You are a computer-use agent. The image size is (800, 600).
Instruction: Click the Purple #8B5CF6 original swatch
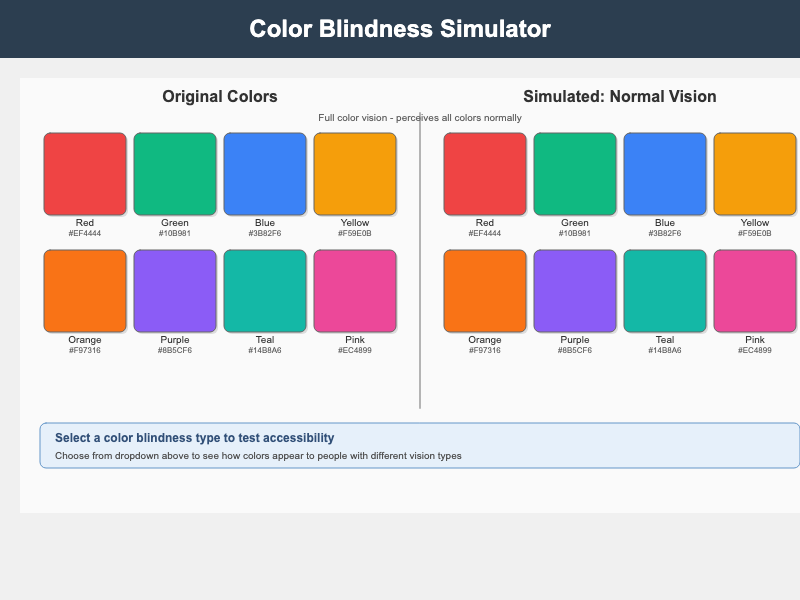[174, 290]
